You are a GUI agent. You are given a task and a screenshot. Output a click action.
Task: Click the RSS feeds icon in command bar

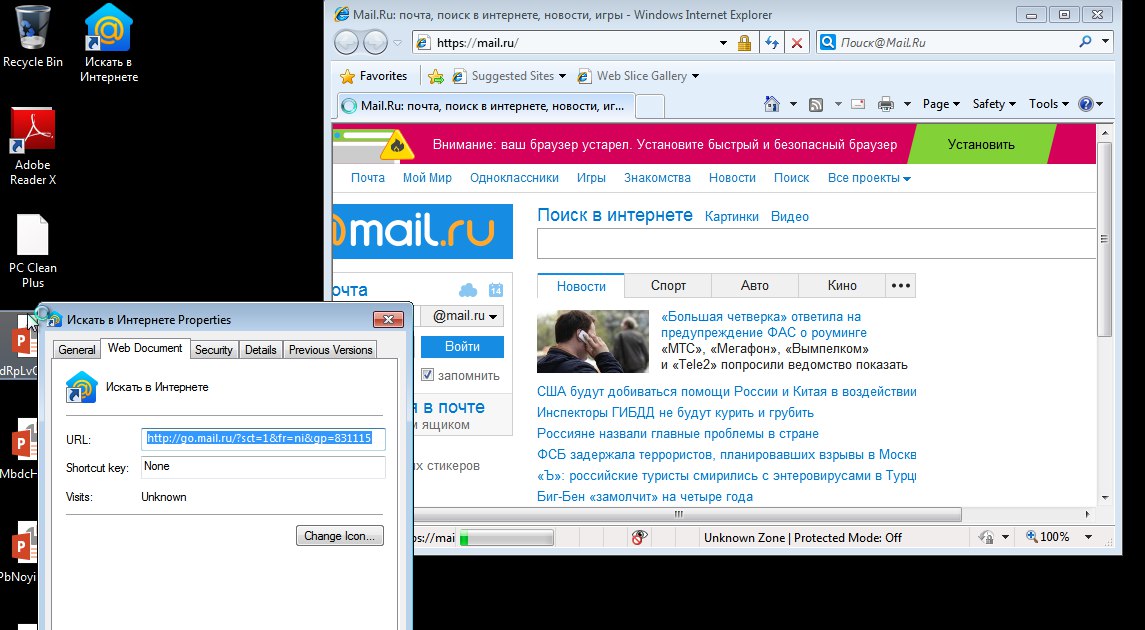816,104
